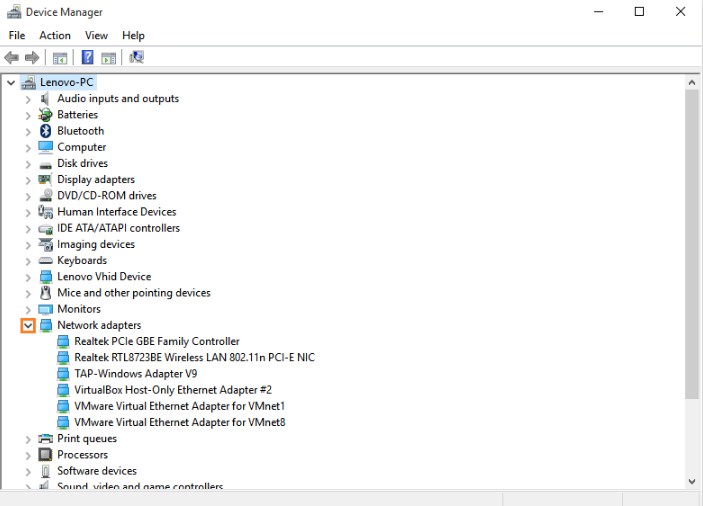Click the Batteries category icon
Screen dimensions: 703x506
(x=45, y=115)
